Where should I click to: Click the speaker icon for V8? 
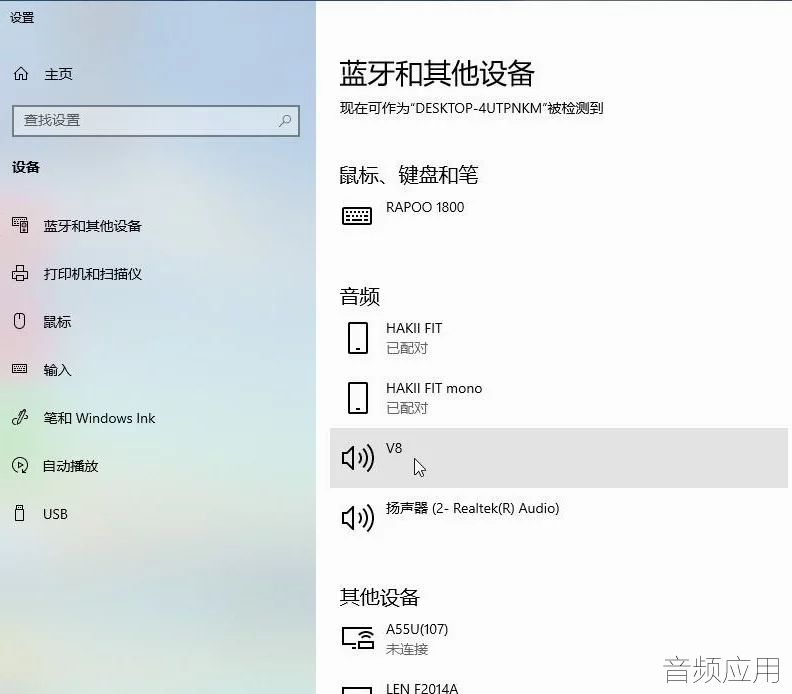pos(358,458)
